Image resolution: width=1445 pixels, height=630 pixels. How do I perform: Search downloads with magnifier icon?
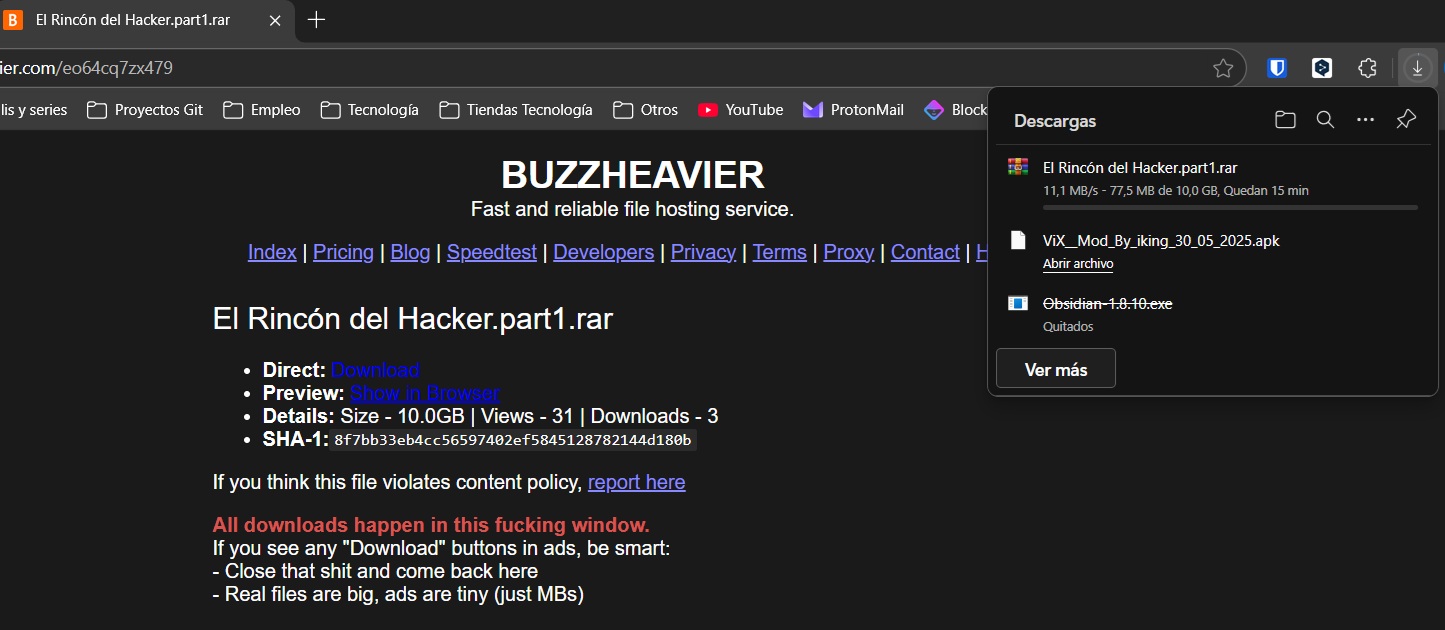[1325, 120]
